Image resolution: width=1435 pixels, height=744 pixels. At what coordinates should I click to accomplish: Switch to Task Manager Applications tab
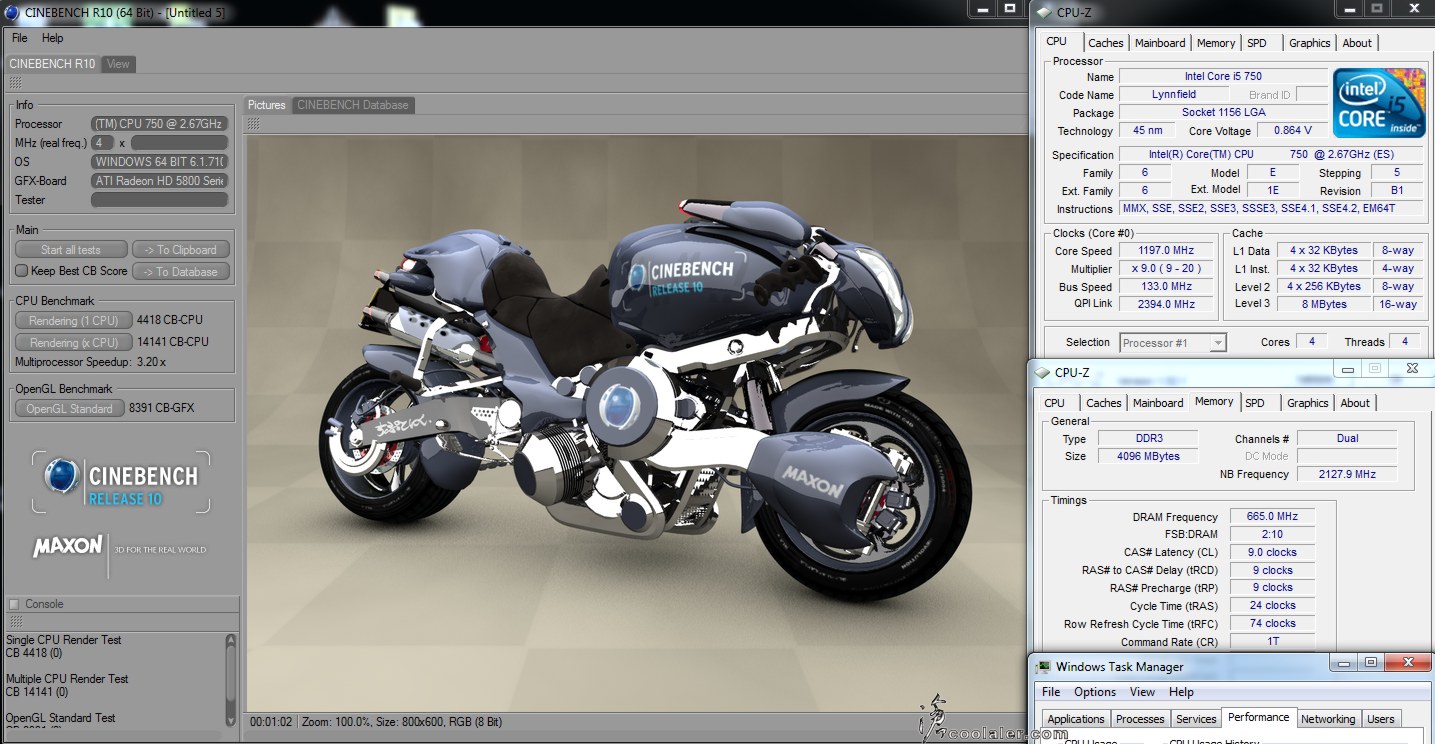click(x=1076, y=719)
